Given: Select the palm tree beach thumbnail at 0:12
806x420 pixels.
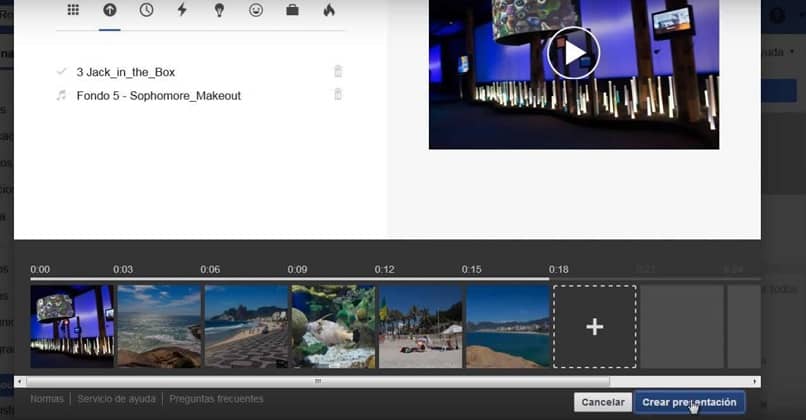Looking at the screenshot, I should [420, 326].
